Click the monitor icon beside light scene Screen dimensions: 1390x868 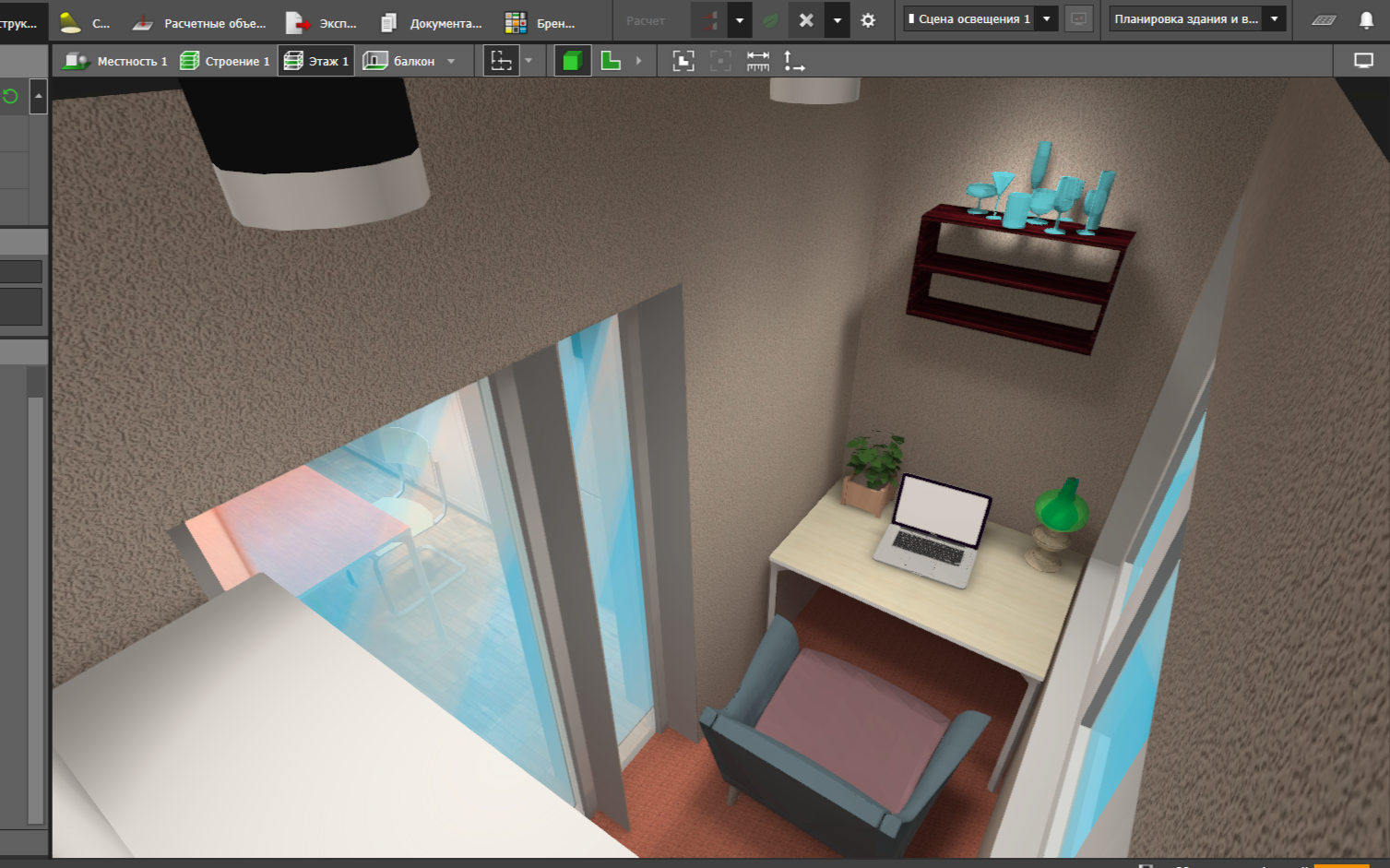(x=1078, y=18)
